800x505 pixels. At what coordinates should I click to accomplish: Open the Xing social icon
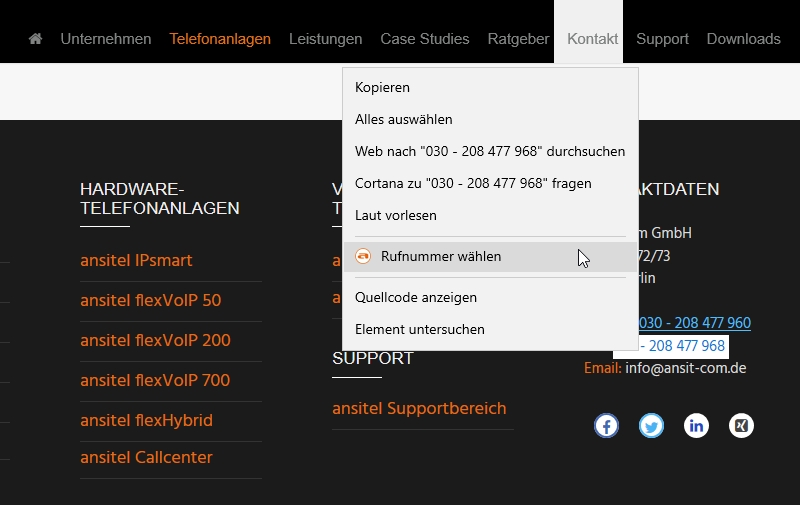point(741,425)
